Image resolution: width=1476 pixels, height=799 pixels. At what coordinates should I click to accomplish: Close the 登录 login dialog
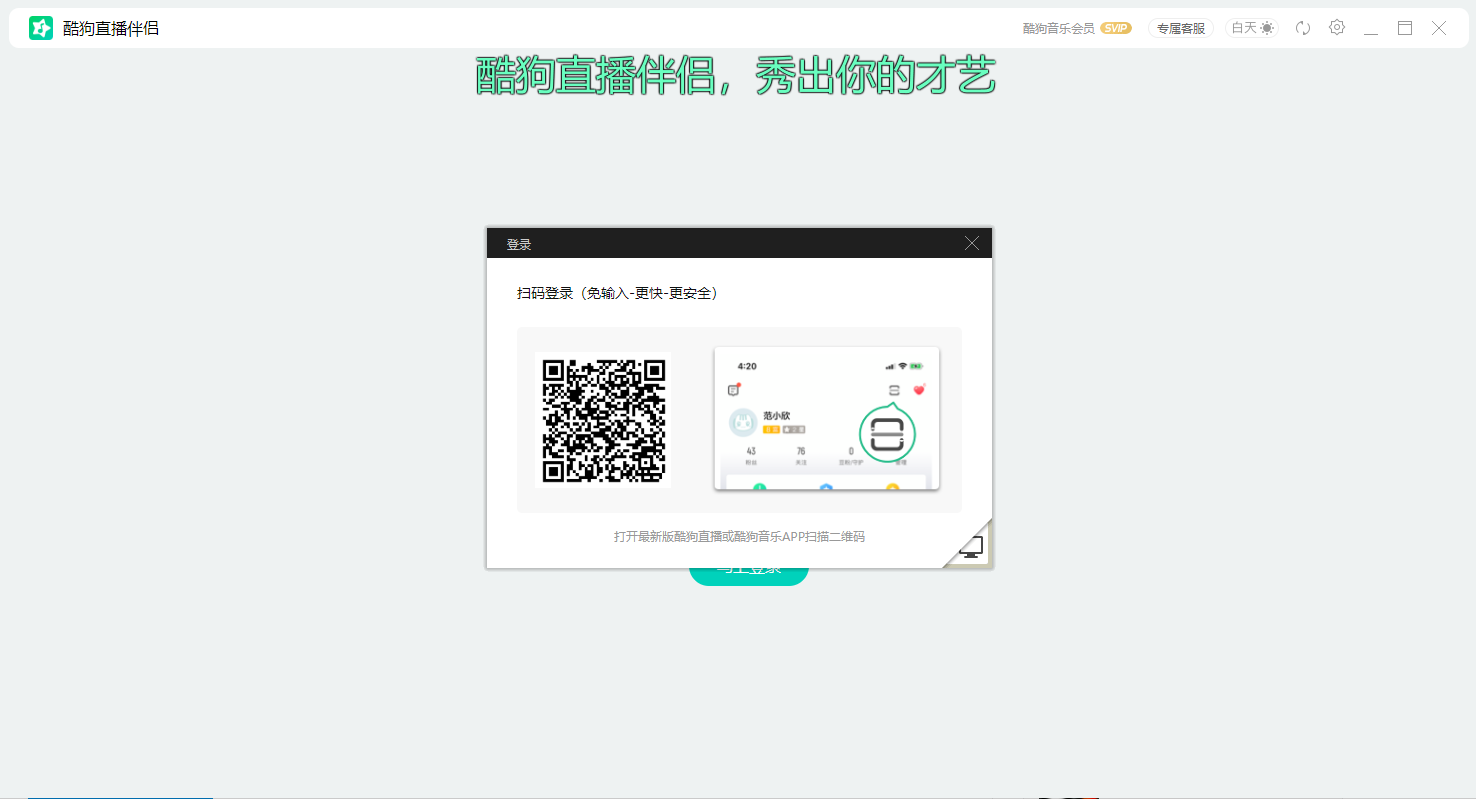click(x=971, y=242)
